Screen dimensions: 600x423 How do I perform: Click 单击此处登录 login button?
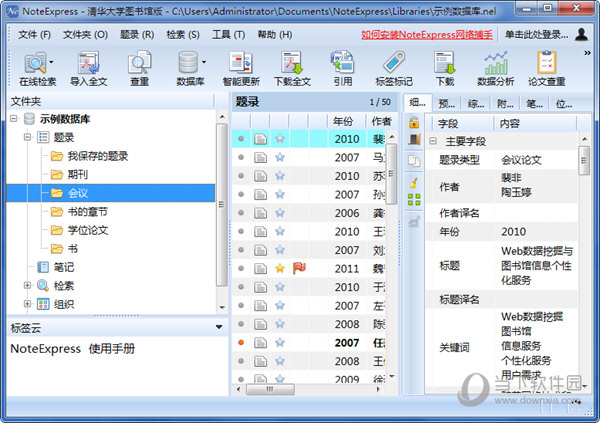tap(536, 35)
